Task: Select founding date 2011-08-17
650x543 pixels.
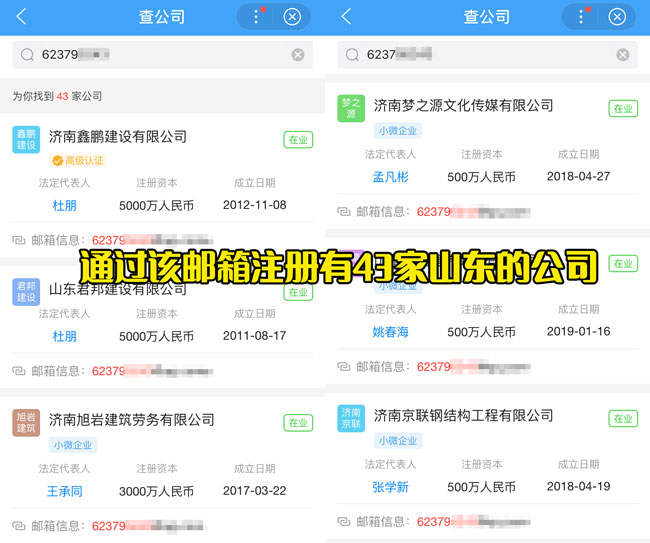Action: [x=255, y=336]
